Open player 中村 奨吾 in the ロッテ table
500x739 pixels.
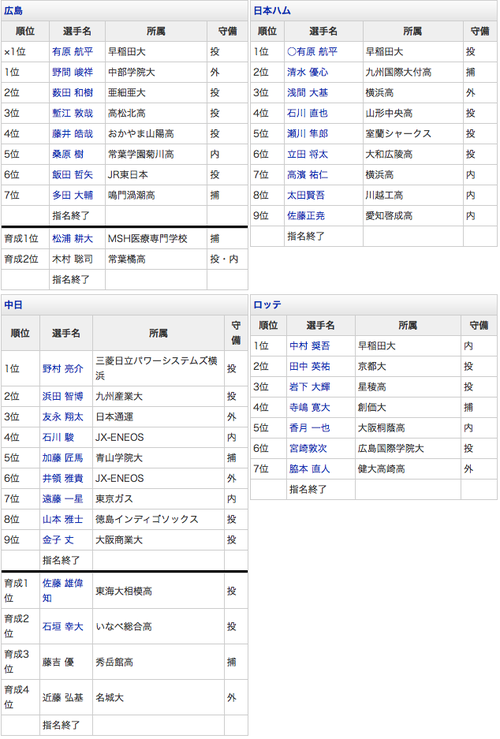(x=310, y=346)
